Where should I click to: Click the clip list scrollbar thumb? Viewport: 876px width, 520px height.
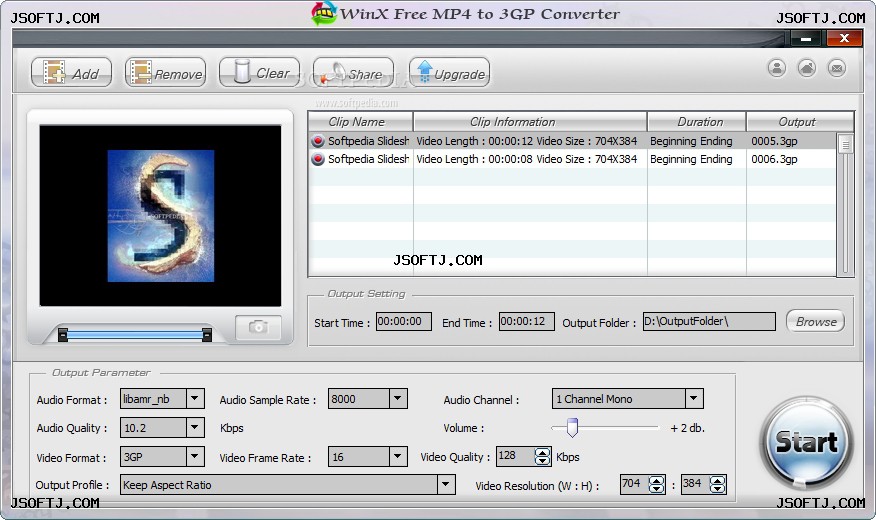pyautogui.click(x=845, y=144)
